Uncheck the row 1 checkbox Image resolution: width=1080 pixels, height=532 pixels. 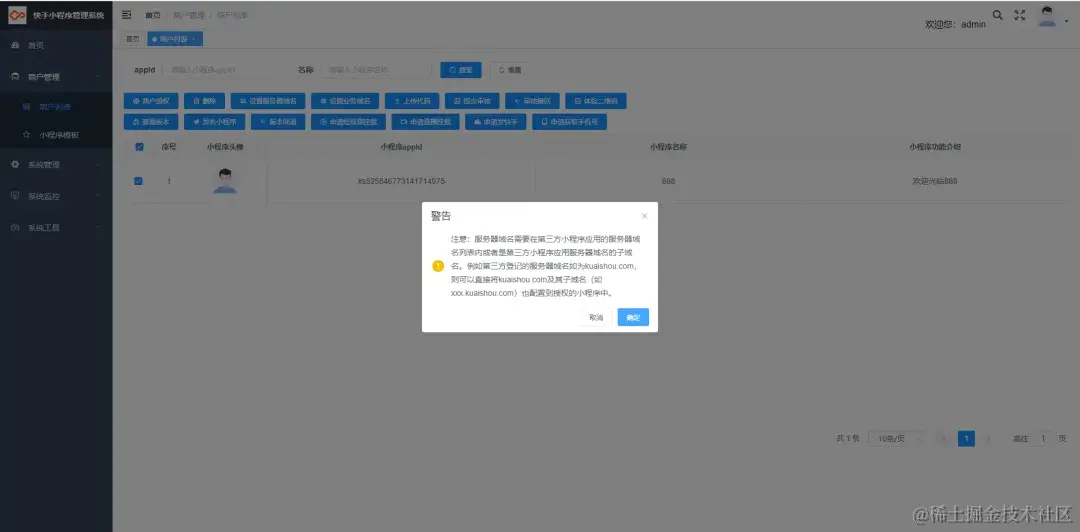[x=138, y=181]
